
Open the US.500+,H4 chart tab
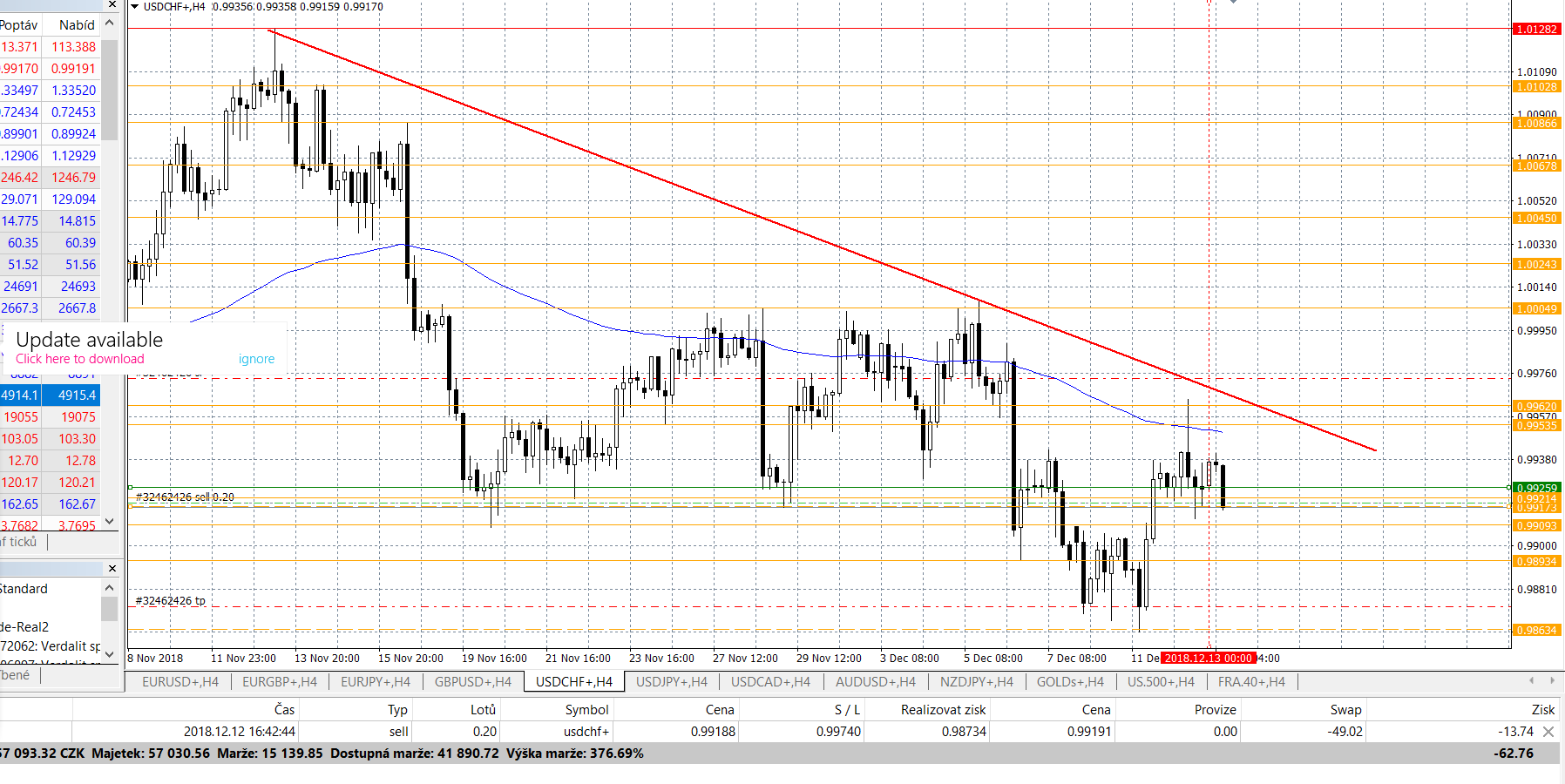pyautogui.click(x=1161, y=682)
